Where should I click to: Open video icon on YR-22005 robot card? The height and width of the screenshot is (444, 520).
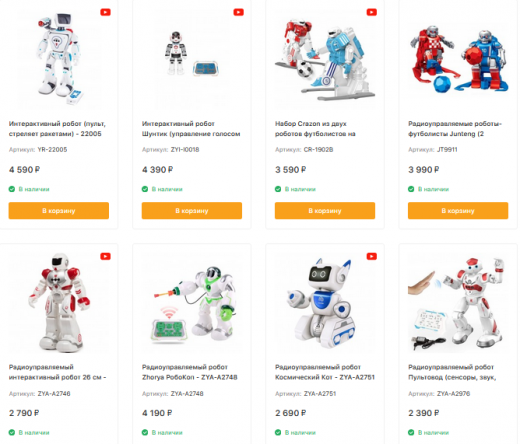[x=105, y=12]
